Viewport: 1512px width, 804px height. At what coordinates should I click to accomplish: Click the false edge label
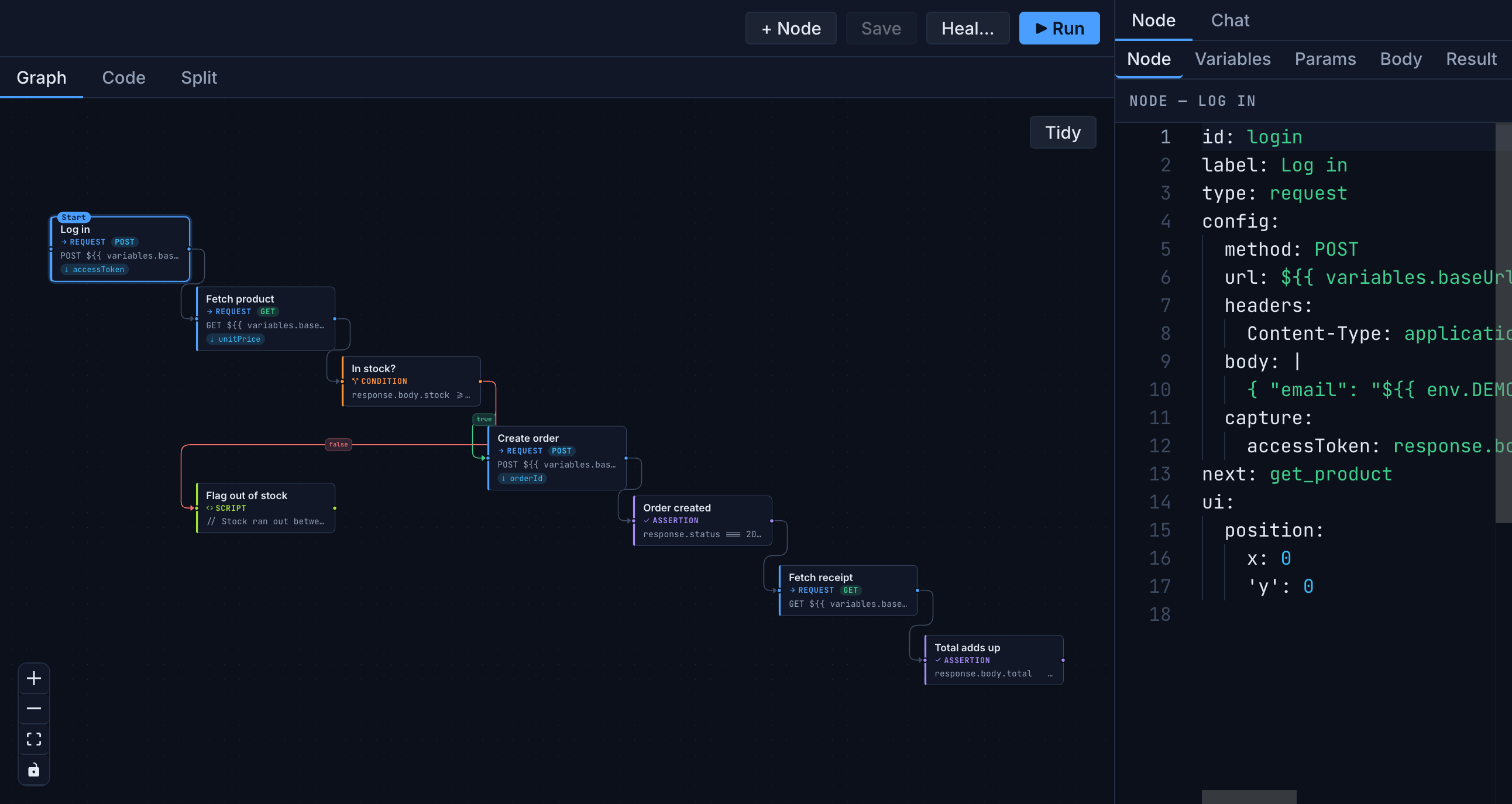[339, 444]
